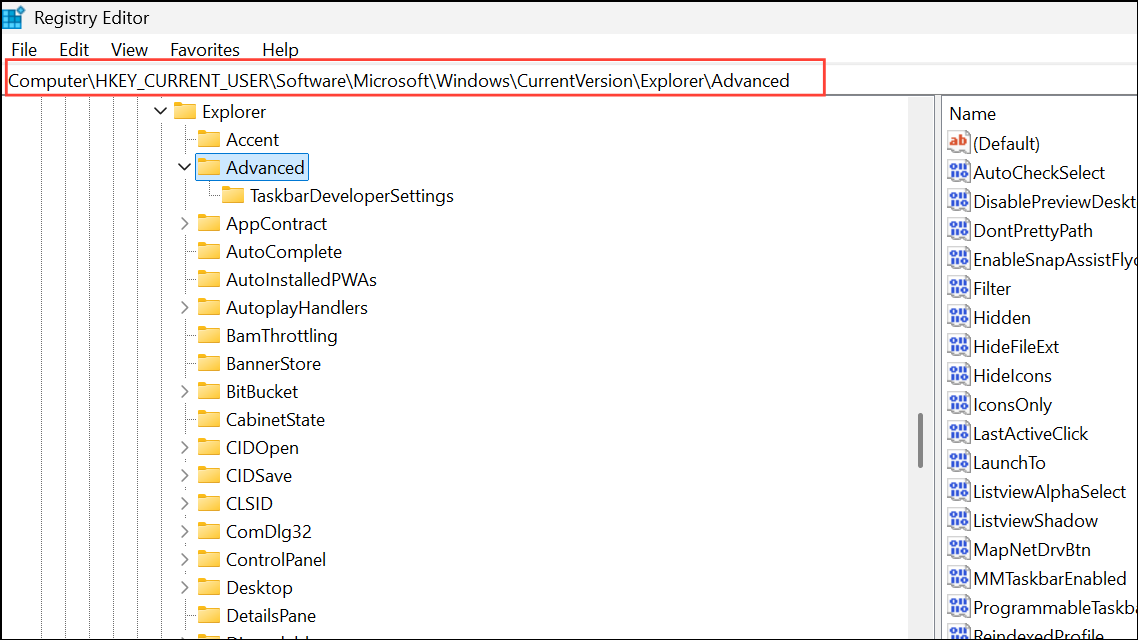This screenshot has width=1138, height=640.
Task: Click the BannerStore folder icon
Action: pyautogui.click(x=209, y=364)
